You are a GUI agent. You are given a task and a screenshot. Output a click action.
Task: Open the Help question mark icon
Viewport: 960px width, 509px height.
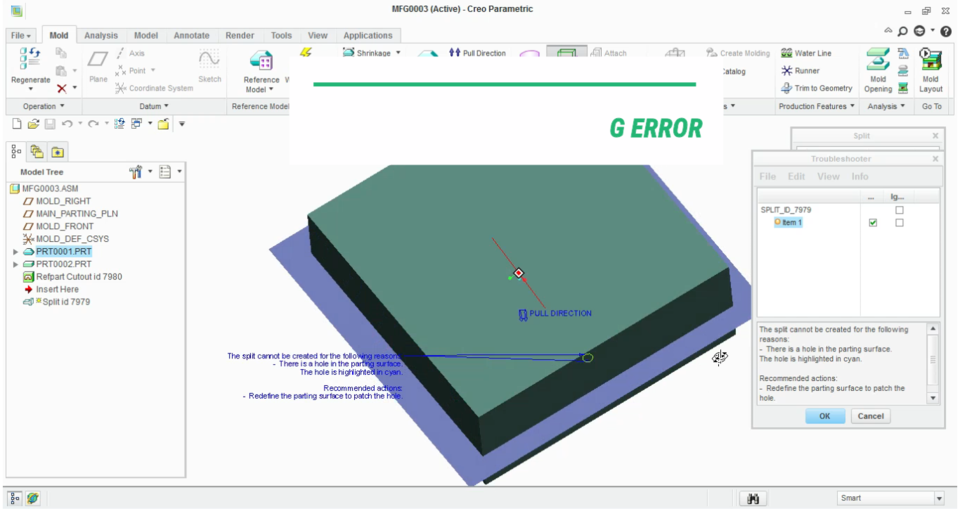click(x=945, y=31)
